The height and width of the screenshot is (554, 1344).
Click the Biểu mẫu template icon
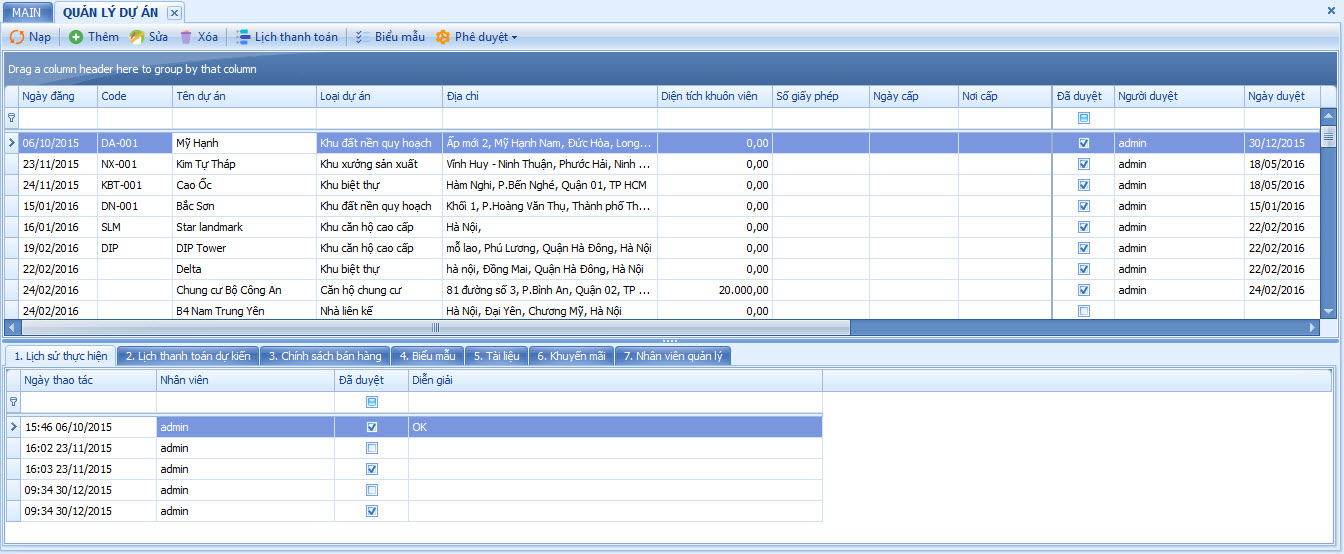point(363,37)
